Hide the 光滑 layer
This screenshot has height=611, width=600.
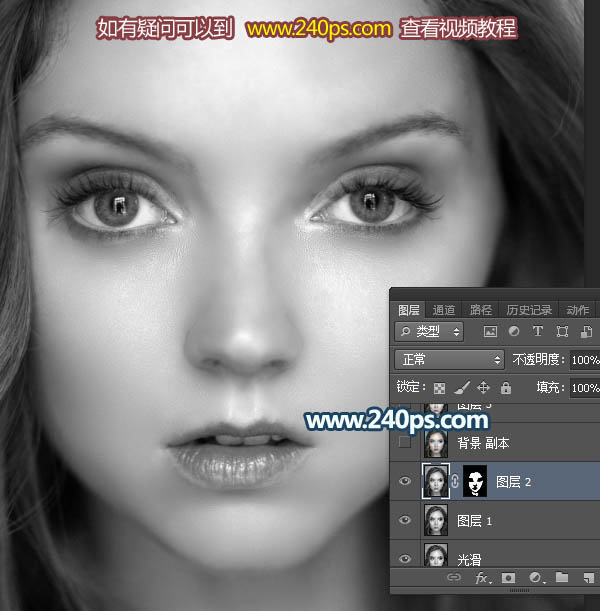coord(404,558)
